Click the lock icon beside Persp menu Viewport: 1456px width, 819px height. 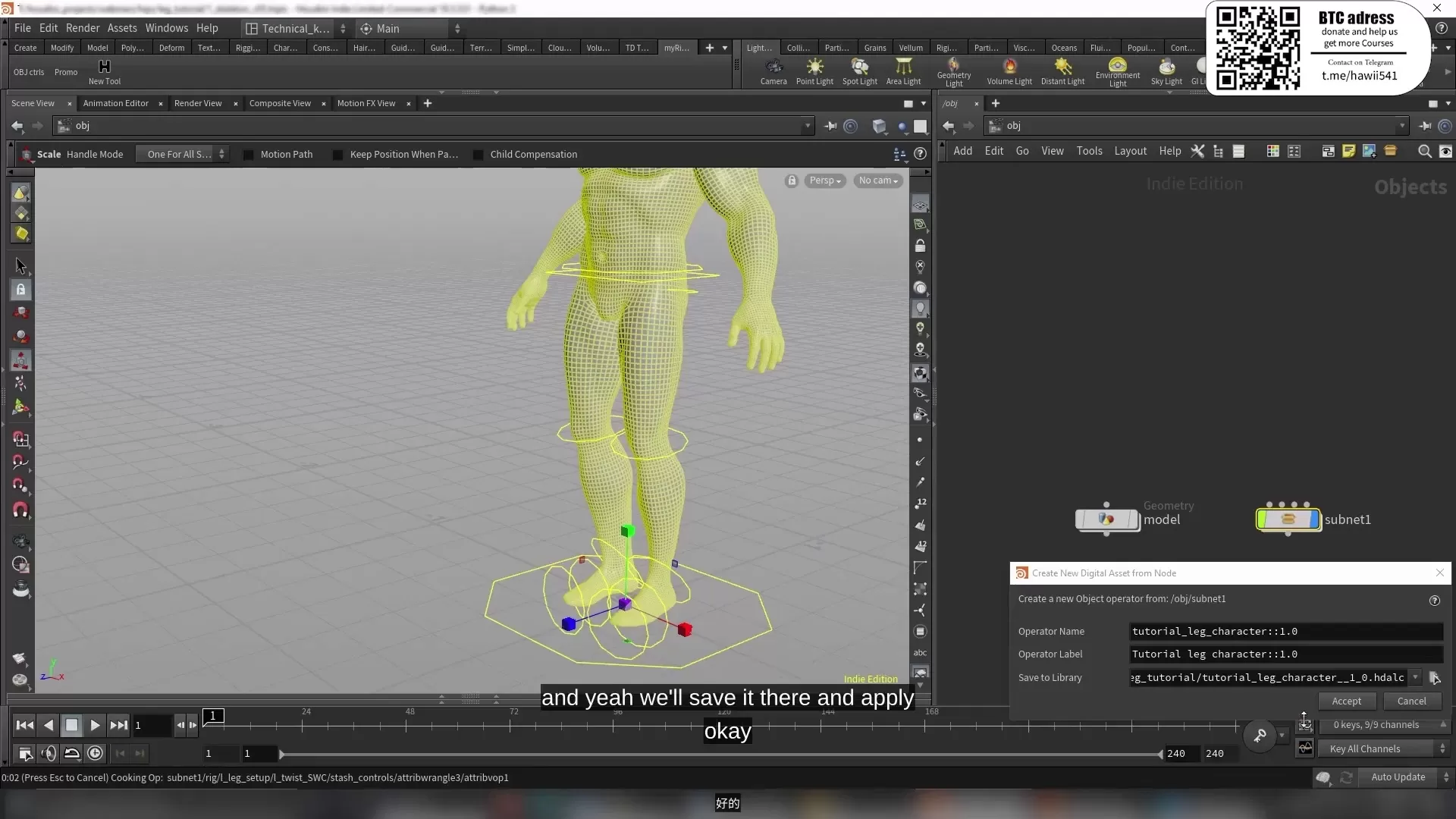pos(792,180)
